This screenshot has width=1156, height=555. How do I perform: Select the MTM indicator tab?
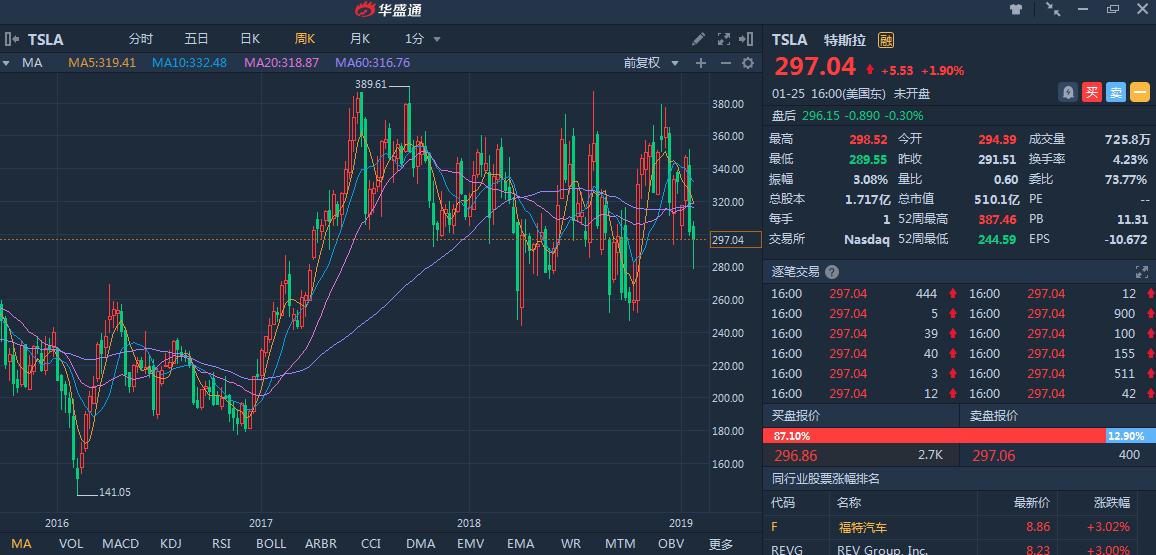pos(620,544)
